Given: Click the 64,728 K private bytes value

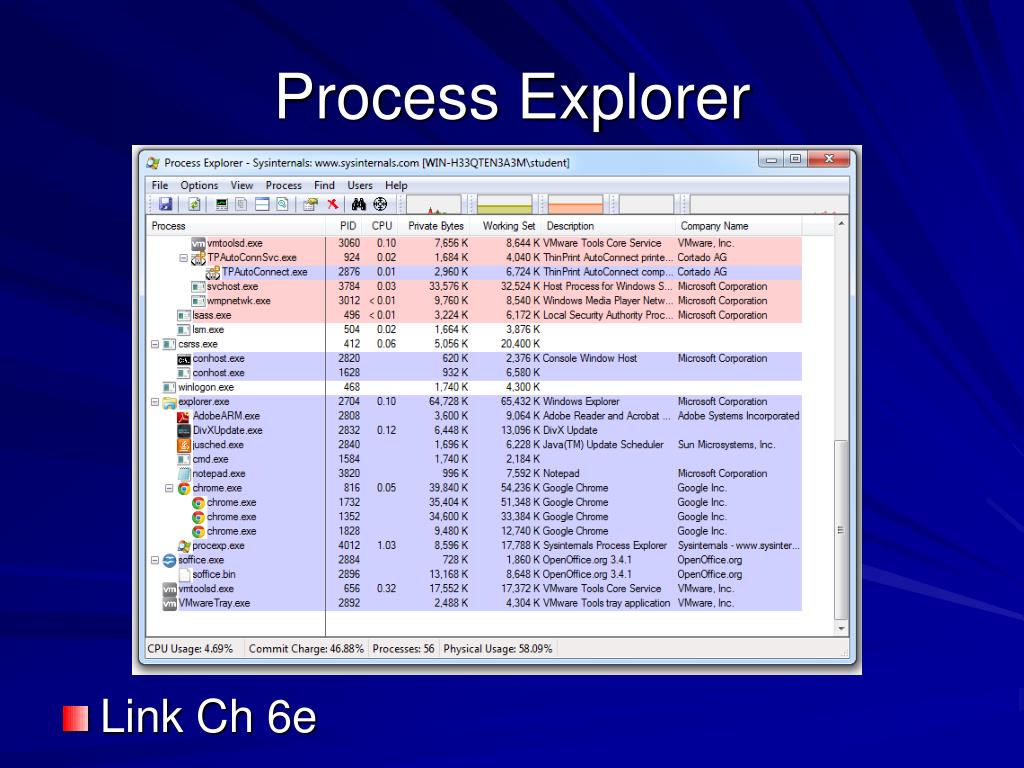Looking at the screenshot, I should point(448,402).
